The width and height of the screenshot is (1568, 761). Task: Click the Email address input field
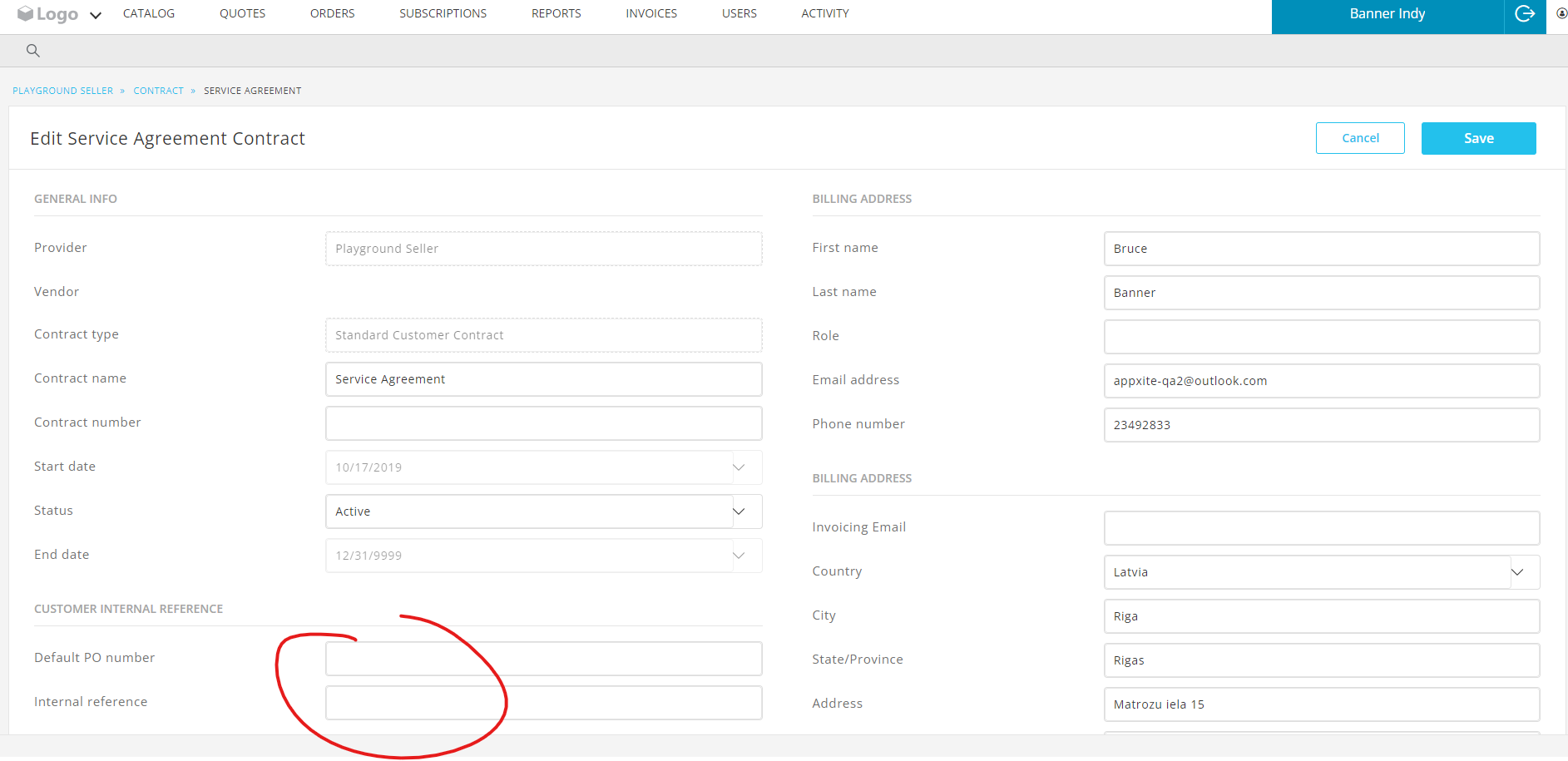tap(1322, 381)
